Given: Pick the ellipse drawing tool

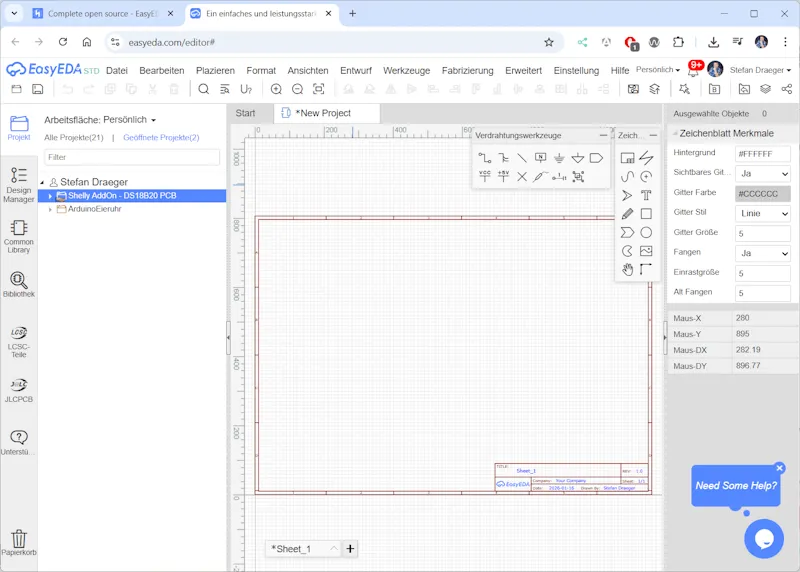Looking at the screenshot, I should [x=646, y=232].
